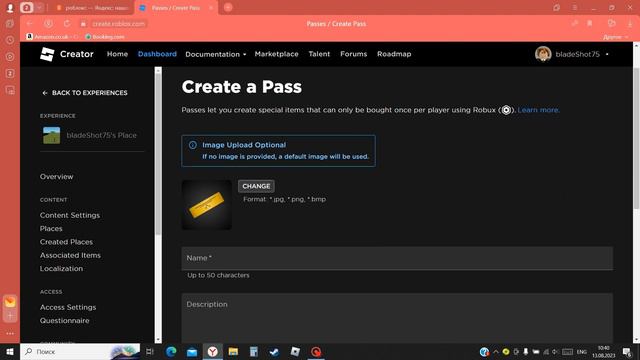Open the Talent page
The height and width of the screenshot is (360, 640).
coord(319,54)
